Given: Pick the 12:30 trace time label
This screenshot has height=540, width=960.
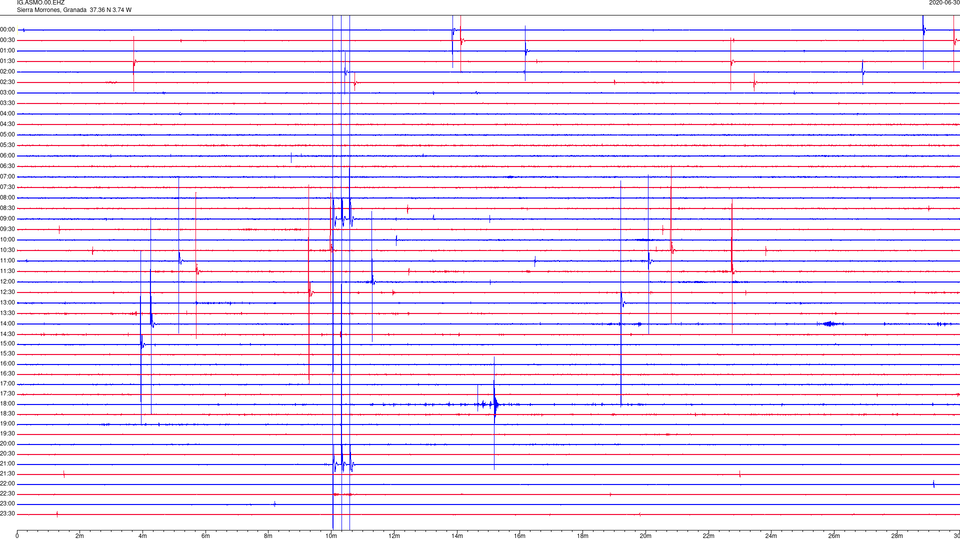Looking at the screenshot, I should (x=7, y=292).
